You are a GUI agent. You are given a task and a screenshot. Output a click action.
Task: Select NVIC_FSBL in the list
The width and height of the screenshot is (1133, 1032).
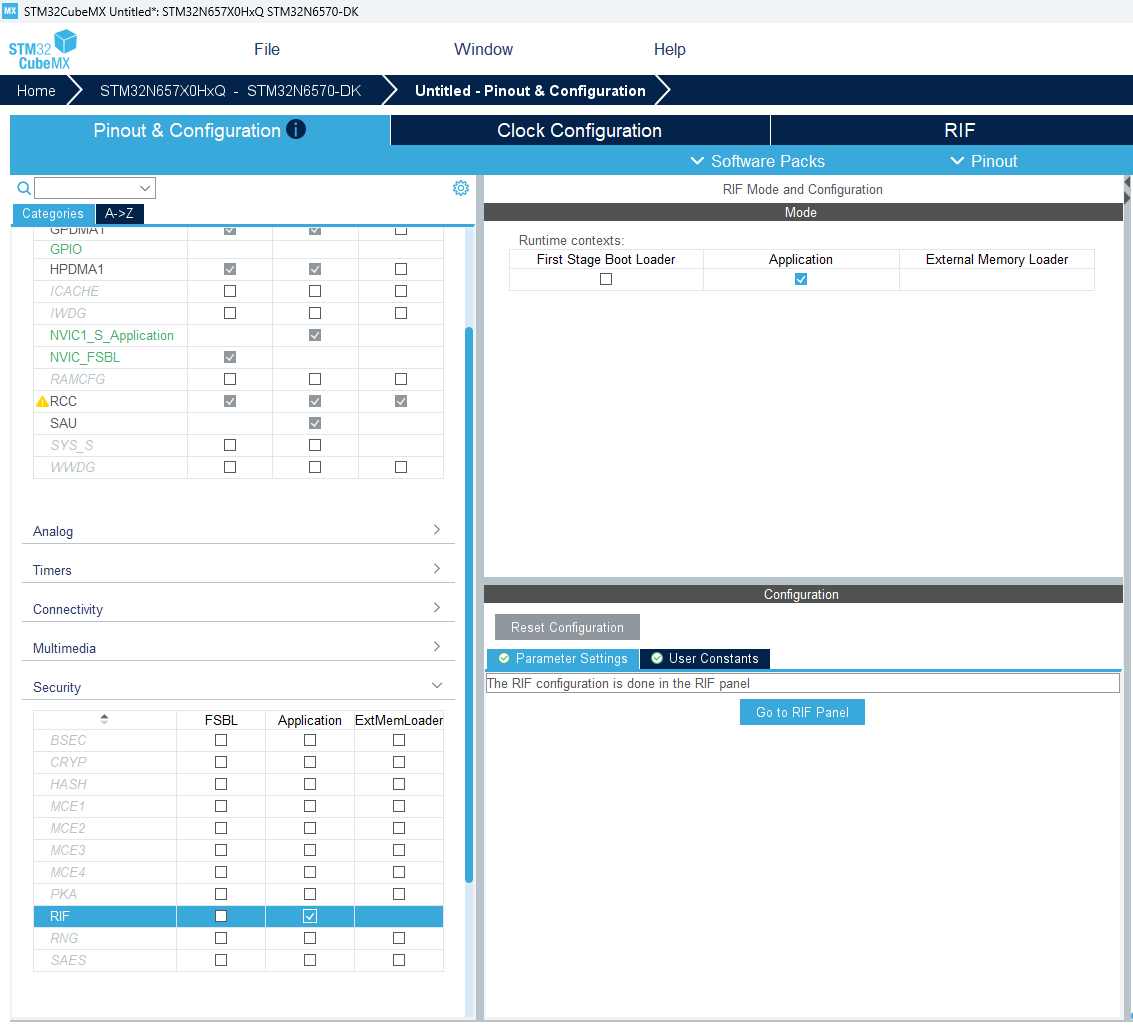[x=85, y=358]
